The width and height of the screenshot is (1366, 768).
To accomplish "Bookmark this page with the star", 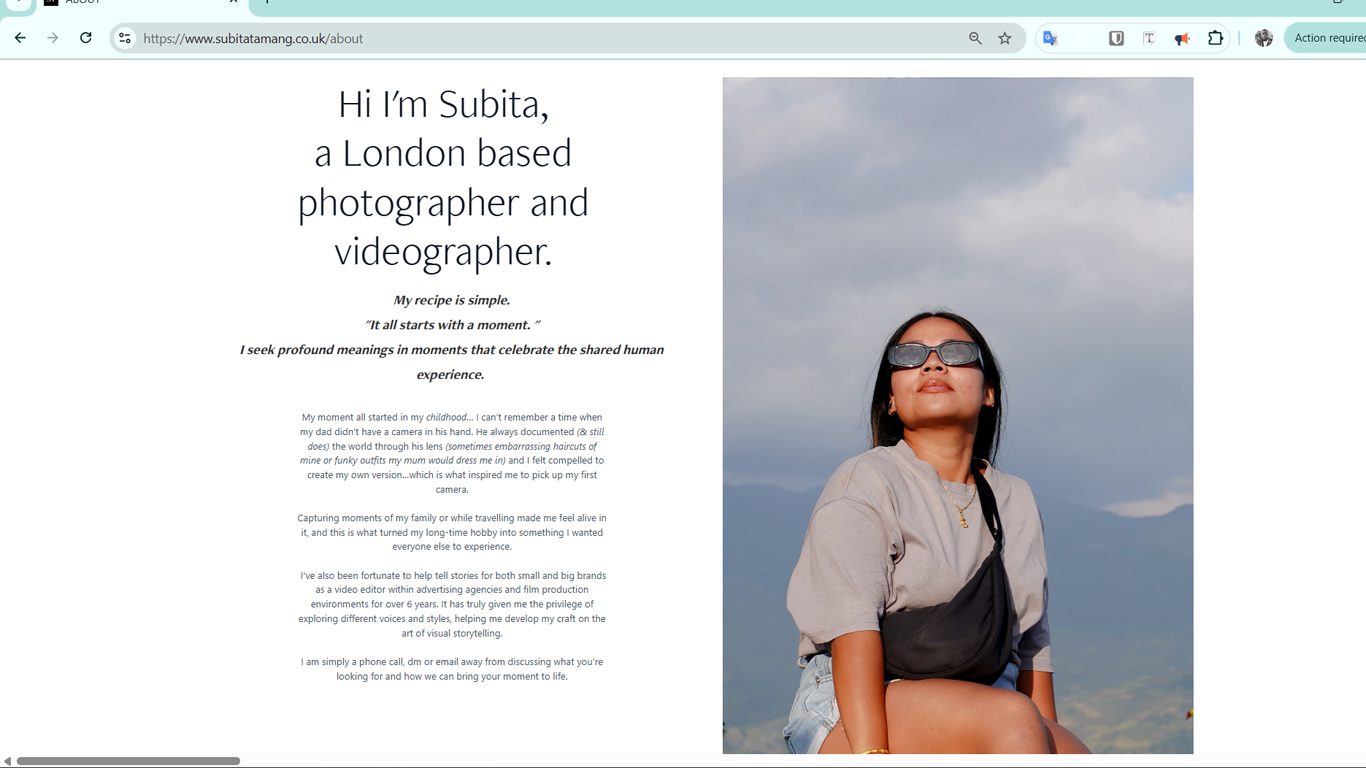I will tap(1005, 38).
